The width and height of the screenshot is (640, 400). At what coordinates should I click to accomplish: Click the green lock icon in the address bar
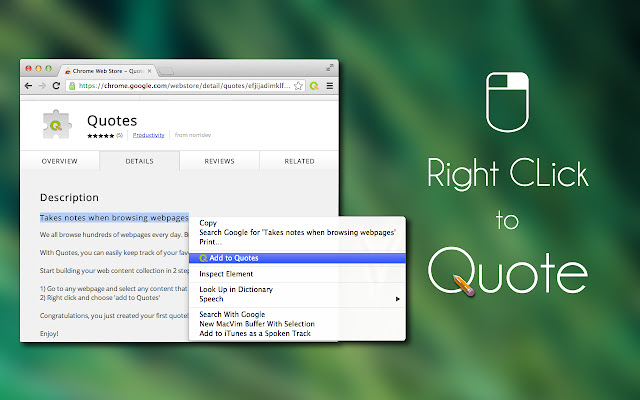pos(72,86)
